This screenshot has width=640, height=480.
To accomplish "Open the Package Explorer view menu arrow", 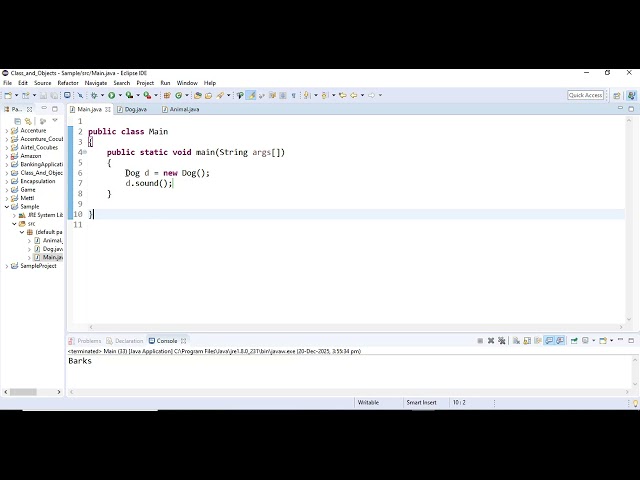I will pos(55,121).
